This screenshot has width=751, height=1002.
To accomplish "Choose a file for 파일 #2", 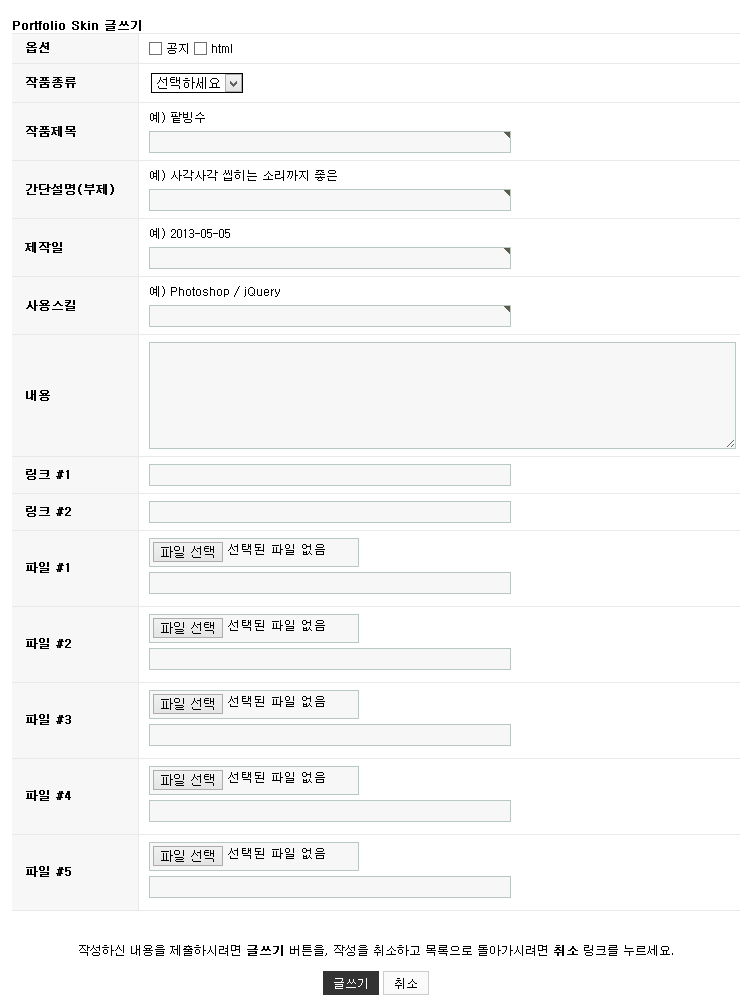I will point(187,628).
